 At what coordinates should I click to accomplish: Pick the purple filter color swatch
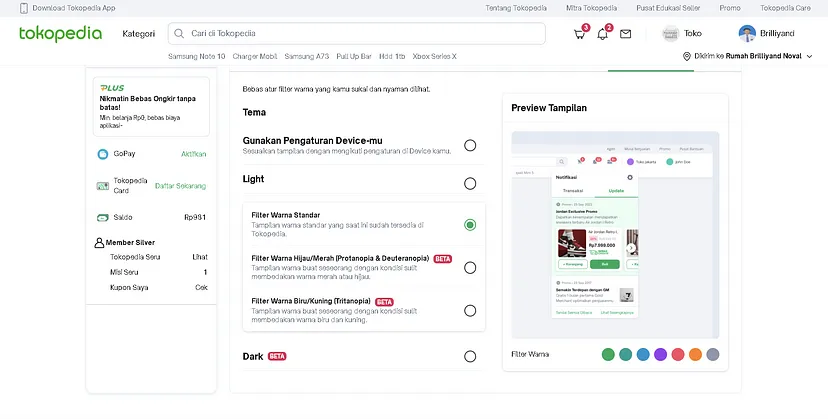661,355
